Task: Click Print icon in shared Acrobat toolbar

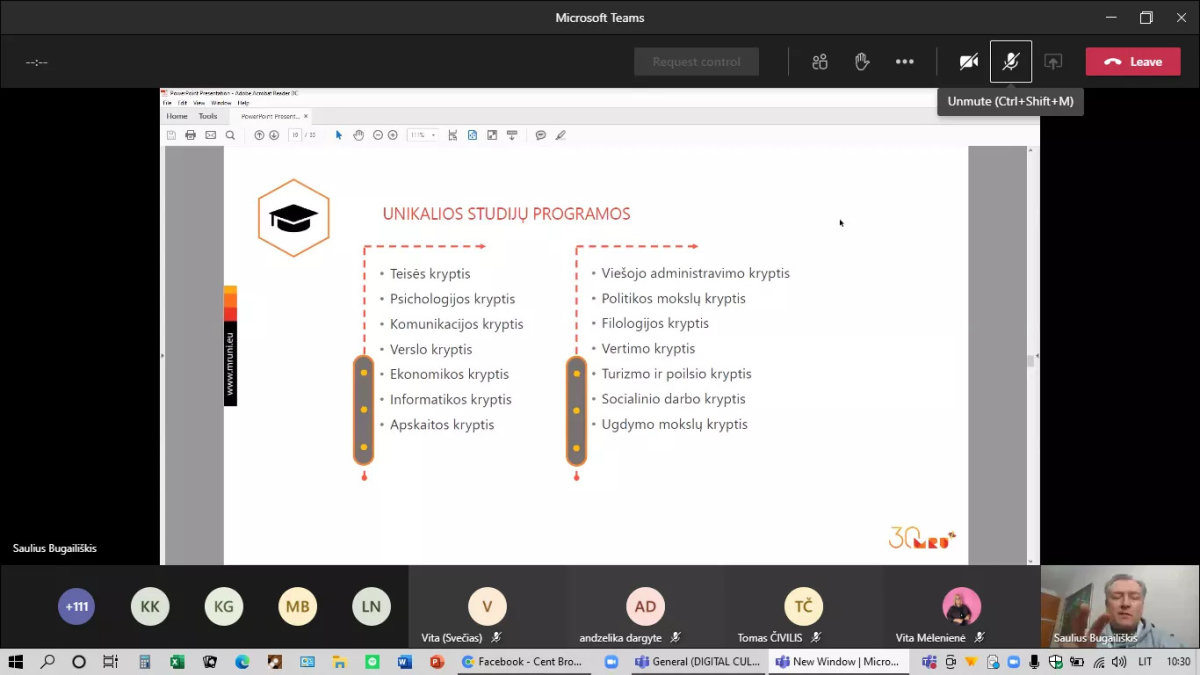Action: point(190,135)
